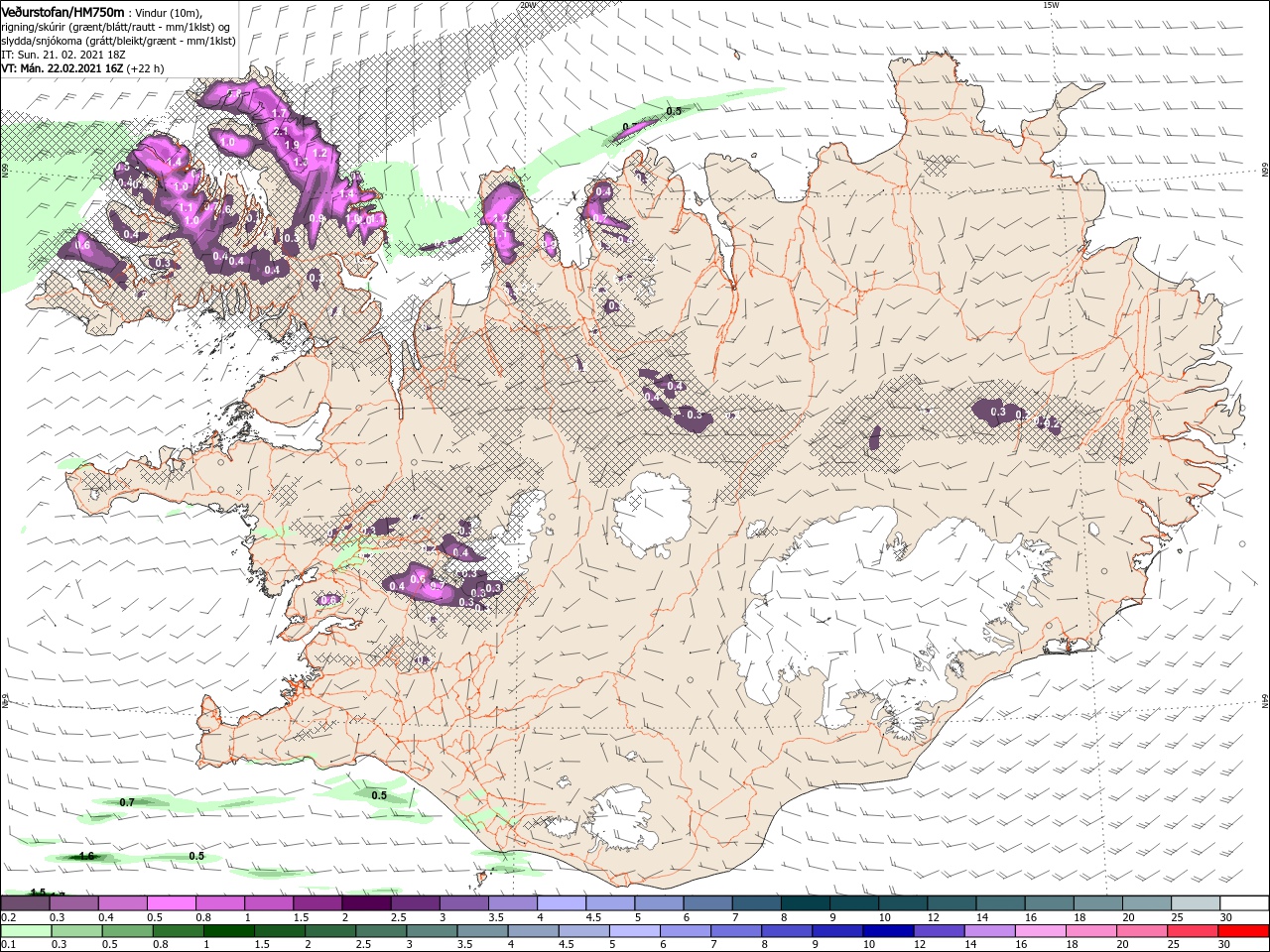Pick the medium green 0.5–0.8 swatch on the lower scale
Screen dimensions: 1270x952
[129, 931]
